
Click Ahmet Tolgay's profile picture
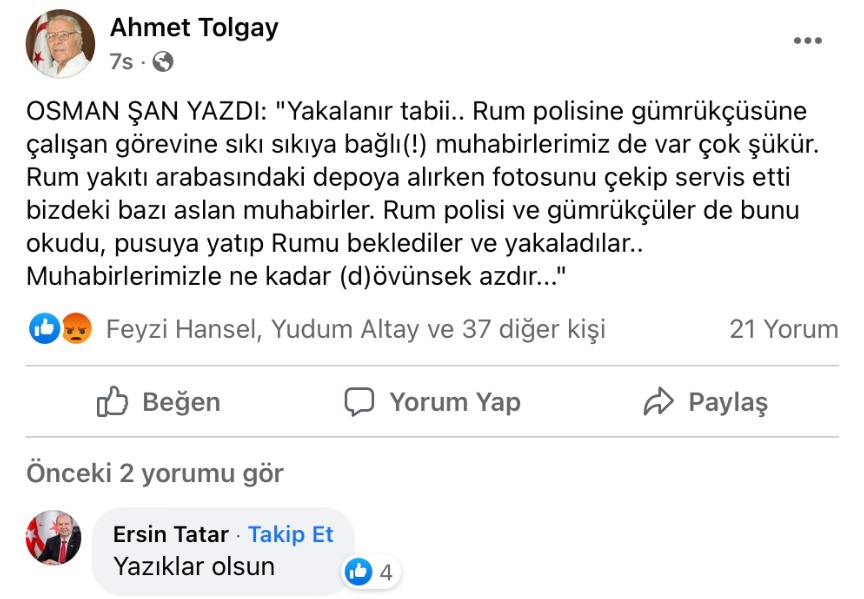point(60,44)
